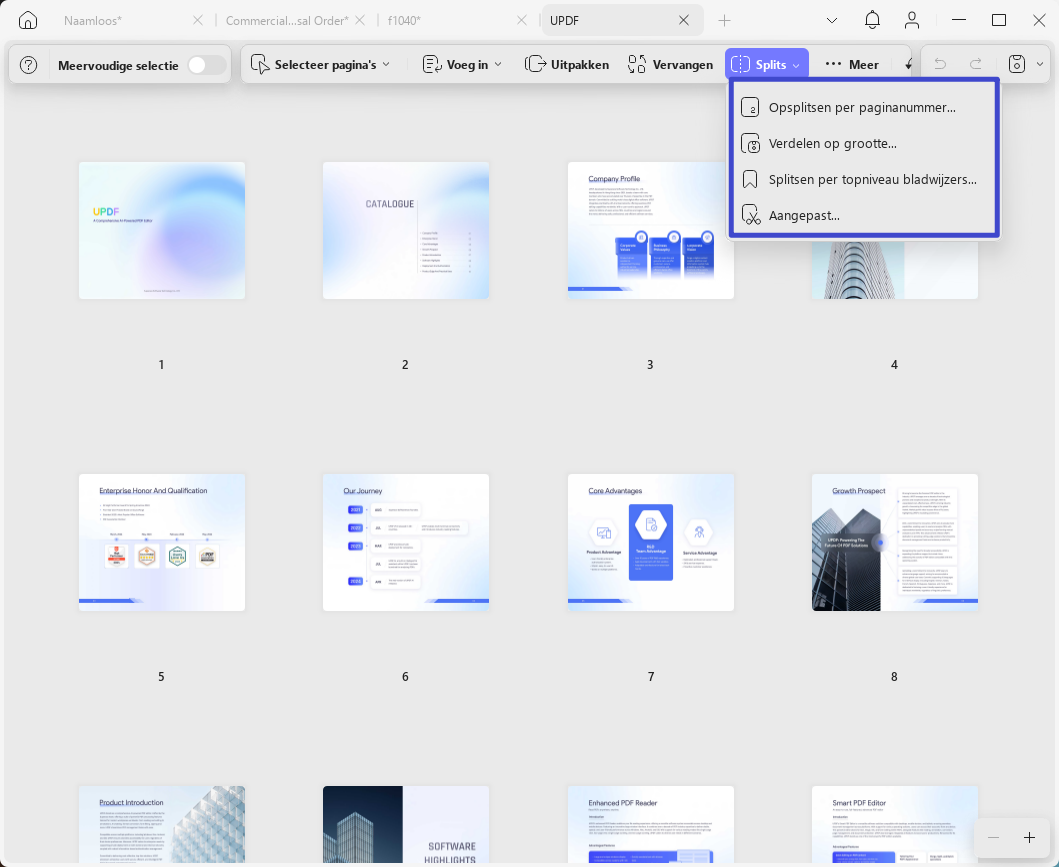Click the undo arrow icon
The width and height of the screenshot is (1059, 867).
pos(939,64)
